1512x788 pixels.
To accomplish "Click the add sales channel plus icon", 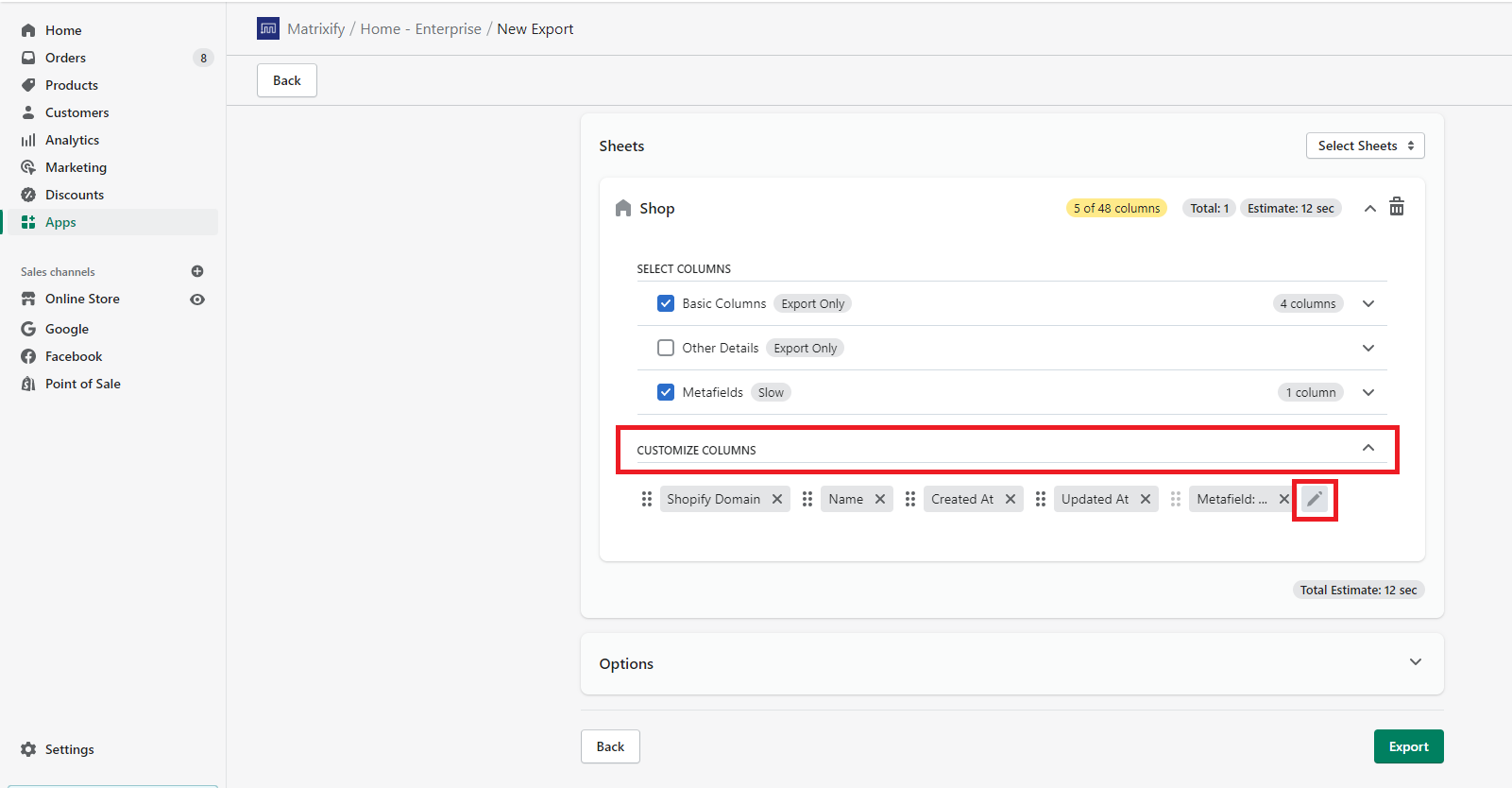I will point(197,271).
